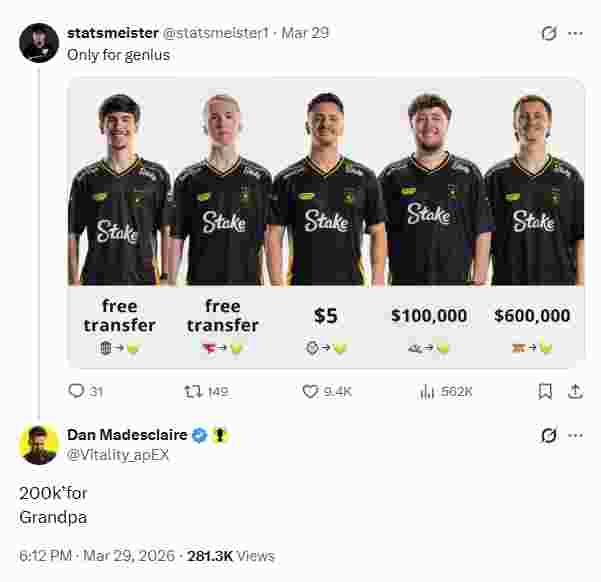
Task: Click the 281.3K Views count
Action: click(230, 555)
